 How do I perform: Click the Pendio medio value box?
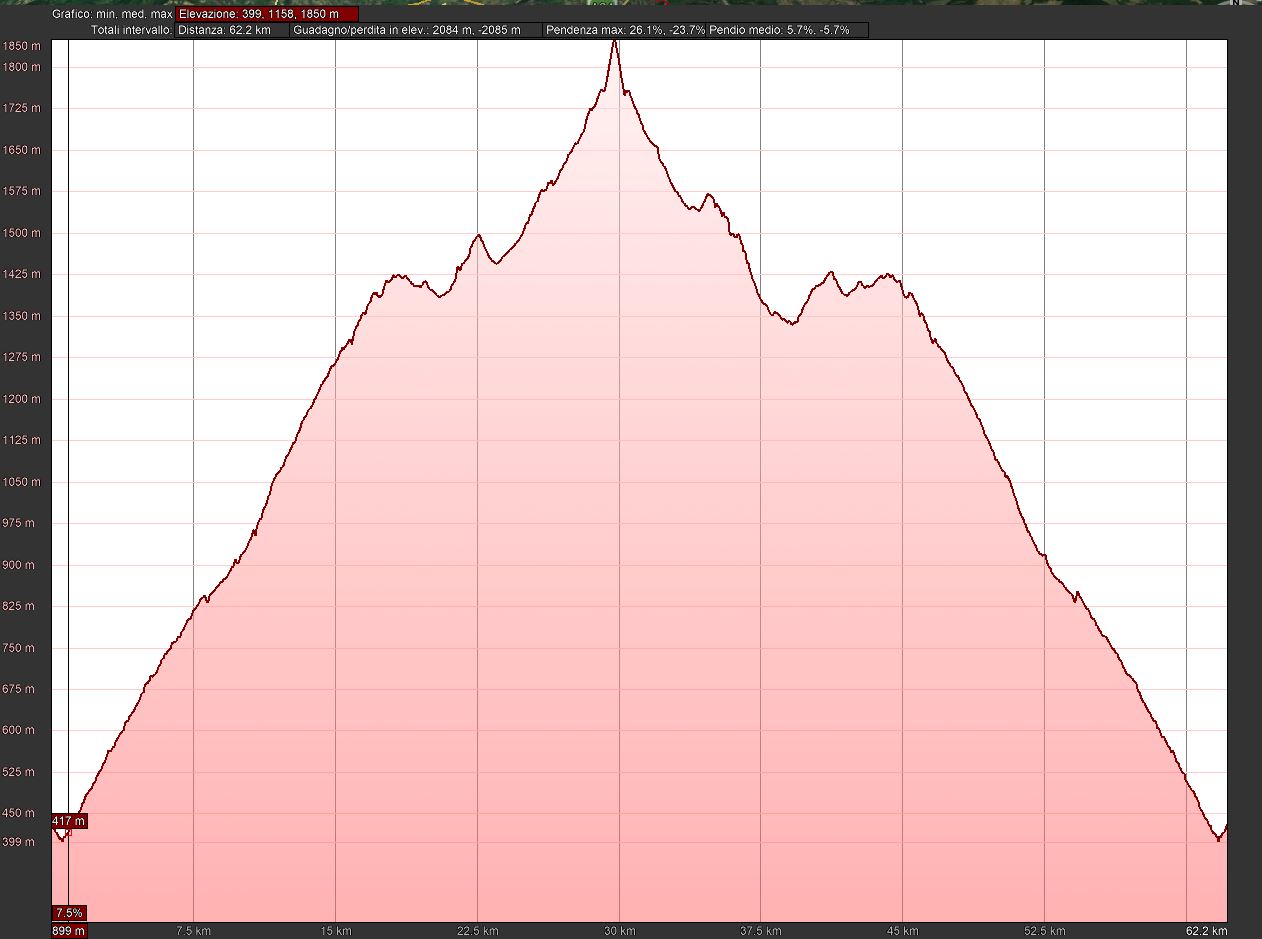pos(786,30)
